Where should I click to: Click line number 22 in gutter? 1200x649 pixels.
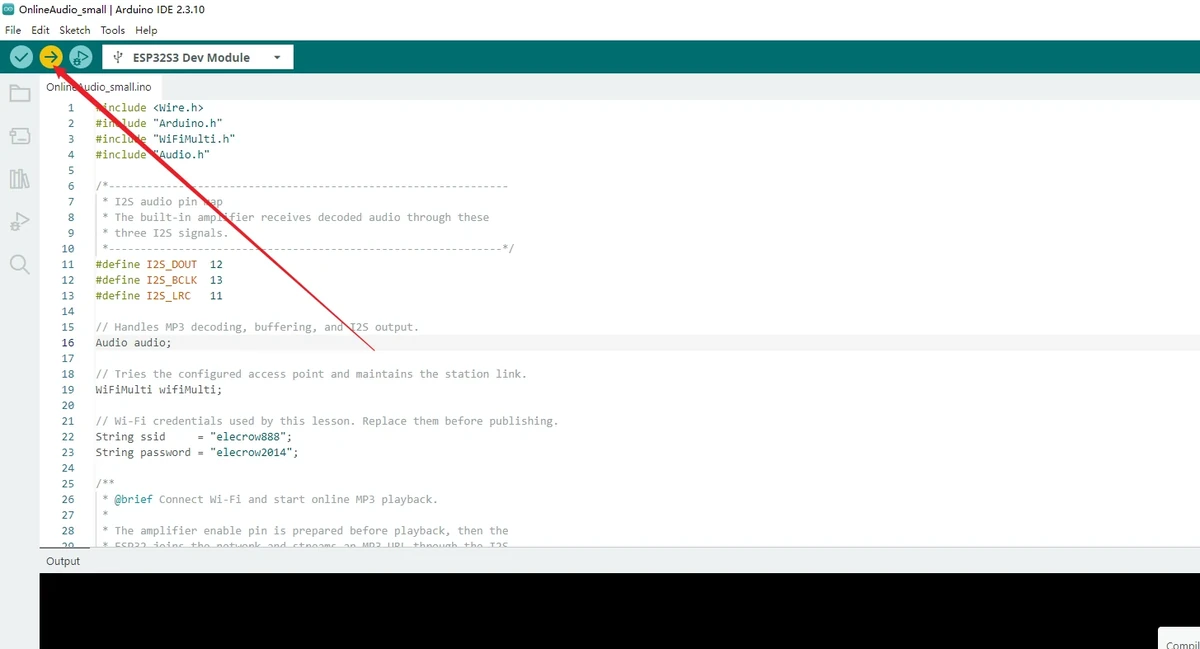click(68, 437)
